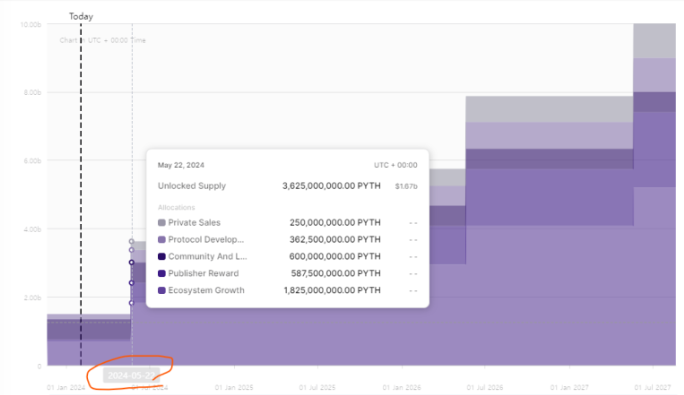Screen dimensions: 684x395
Task: Click the '$1.67b' value in the tooltip
Action: [x=406, y=186]
